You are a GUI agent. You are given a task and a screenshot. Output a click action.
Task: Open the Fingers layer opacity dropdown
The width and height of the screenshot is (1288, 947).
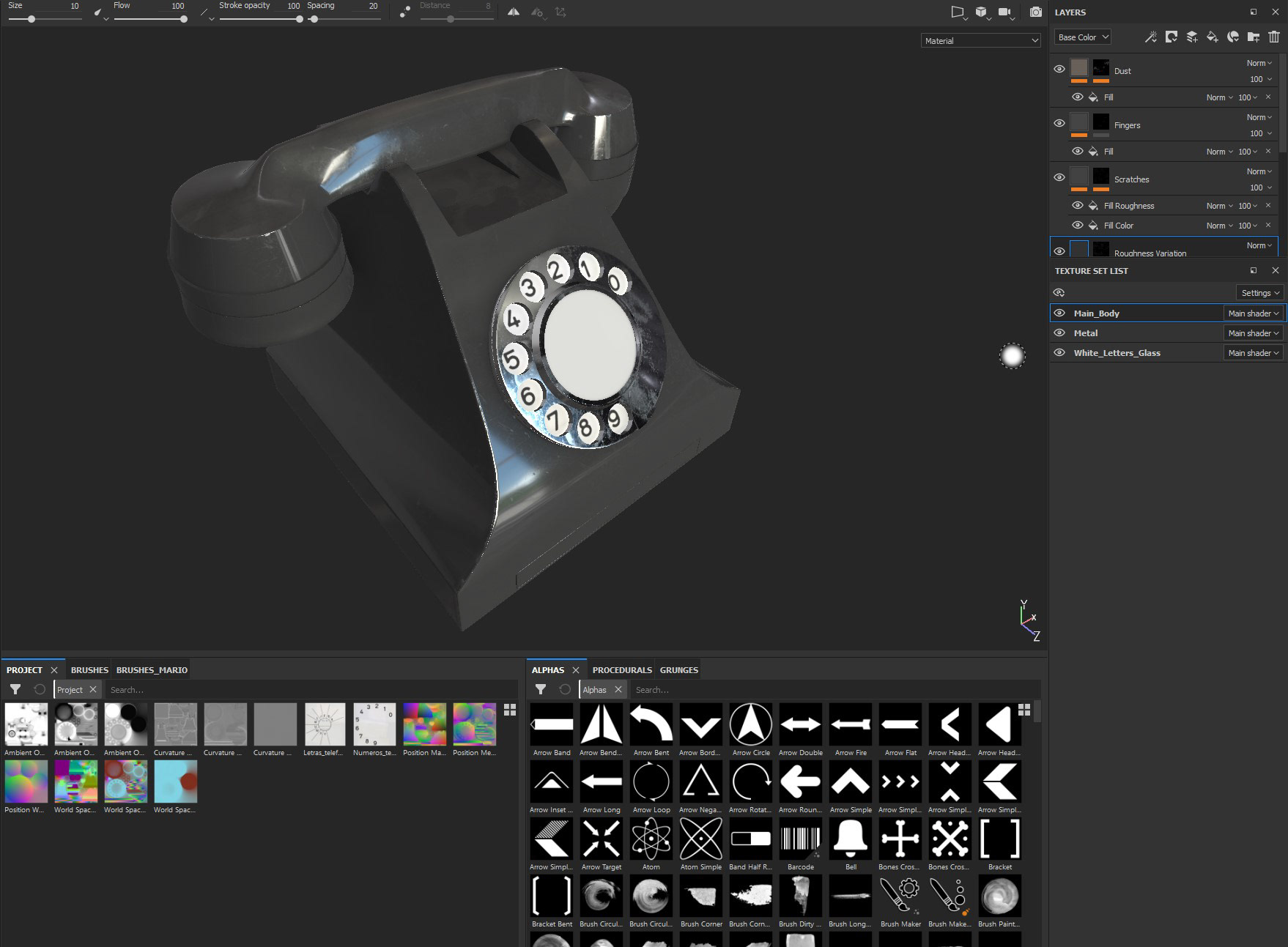(1261, 133)
